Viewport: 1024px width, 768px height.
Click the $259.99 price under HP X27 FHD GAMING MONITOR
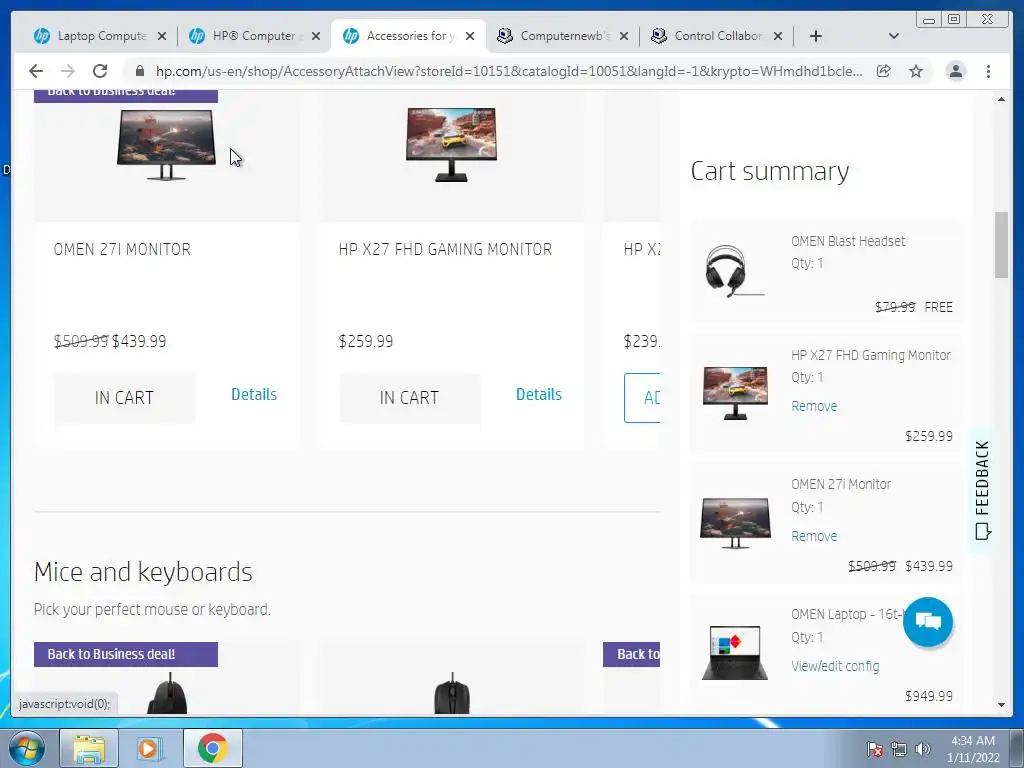[x=366, y=341]
